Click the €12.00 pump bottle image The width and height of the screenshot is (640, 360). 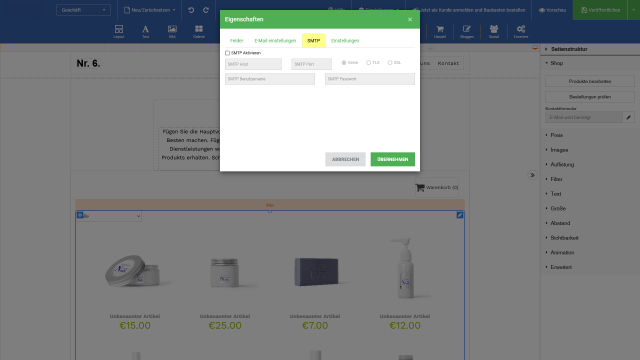(x=405, y=268)
